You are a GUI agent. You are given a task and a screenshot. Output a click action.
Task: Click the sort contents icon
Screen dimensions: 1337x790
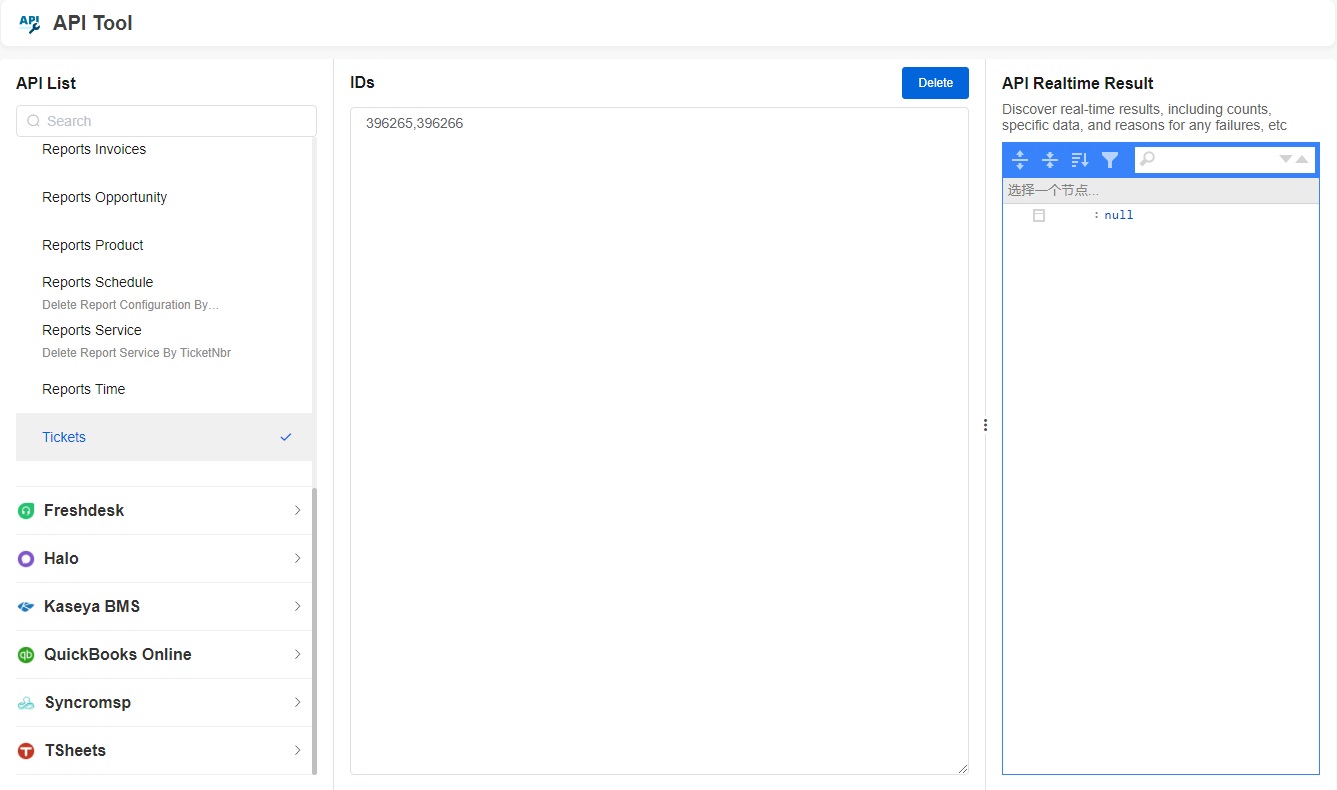coord(1080,160)
